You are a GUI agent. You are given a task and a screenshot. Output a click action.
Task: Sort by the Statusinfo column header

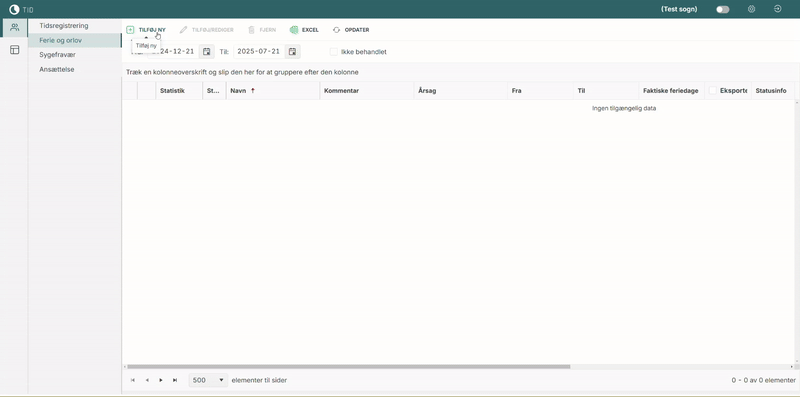coord(772,90)
